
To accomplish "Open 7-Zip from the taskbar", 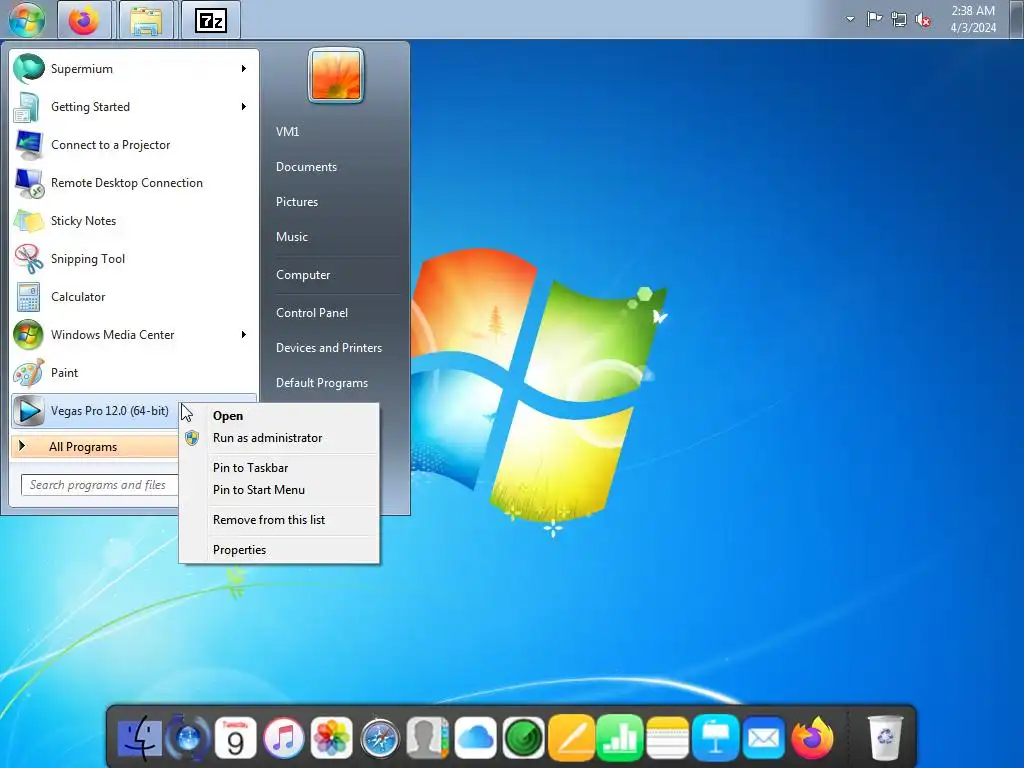I will [x=210, y=20].
